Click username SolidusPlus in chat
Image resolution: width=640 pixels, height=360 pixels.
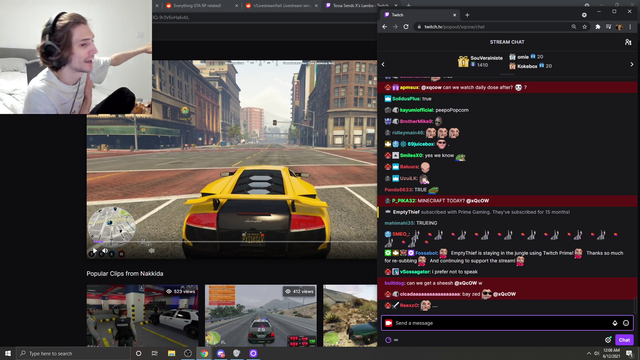(x=406, y=99)
